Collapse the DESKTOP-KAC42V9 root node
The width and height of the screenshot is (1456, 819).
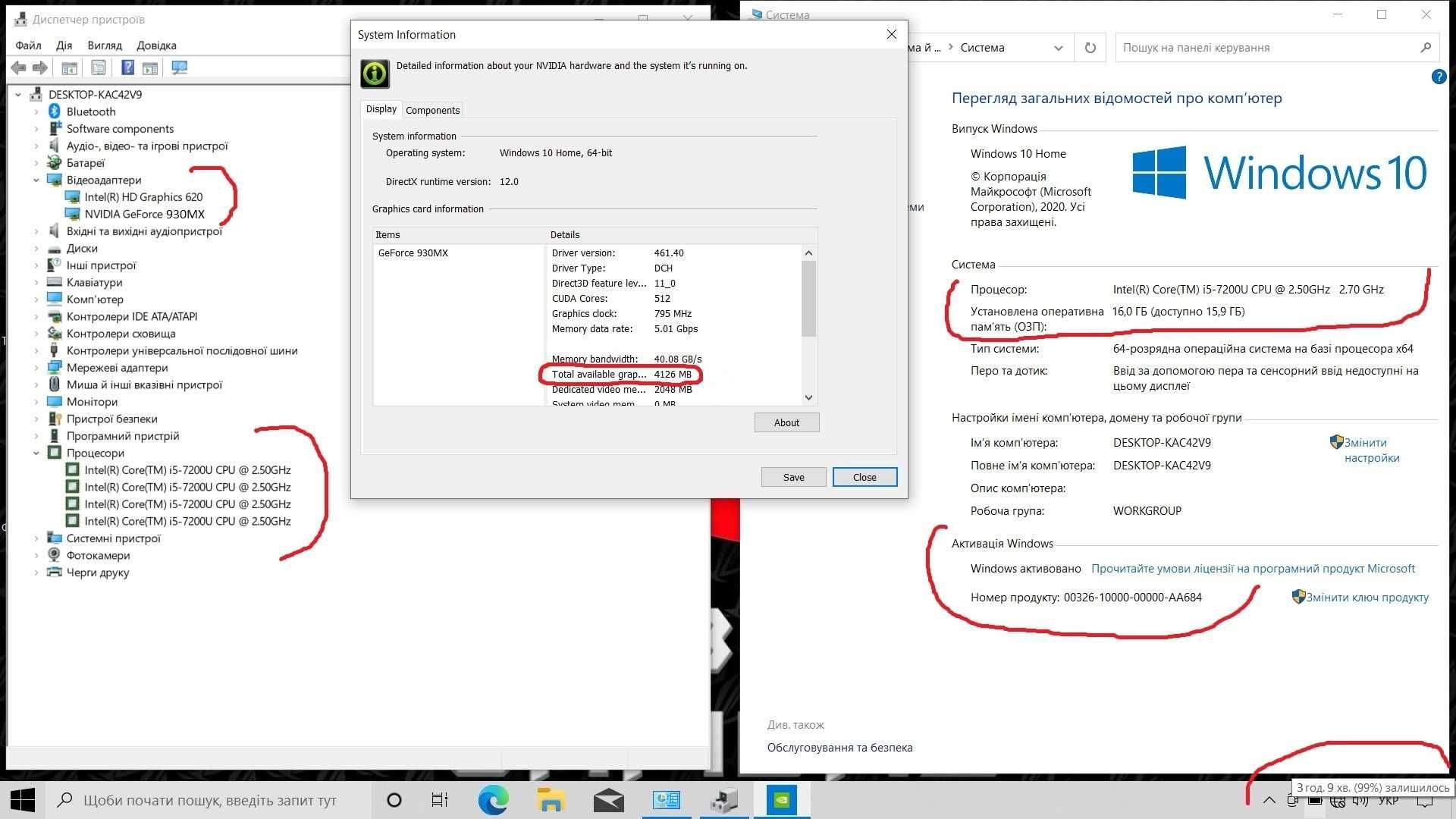18,95
